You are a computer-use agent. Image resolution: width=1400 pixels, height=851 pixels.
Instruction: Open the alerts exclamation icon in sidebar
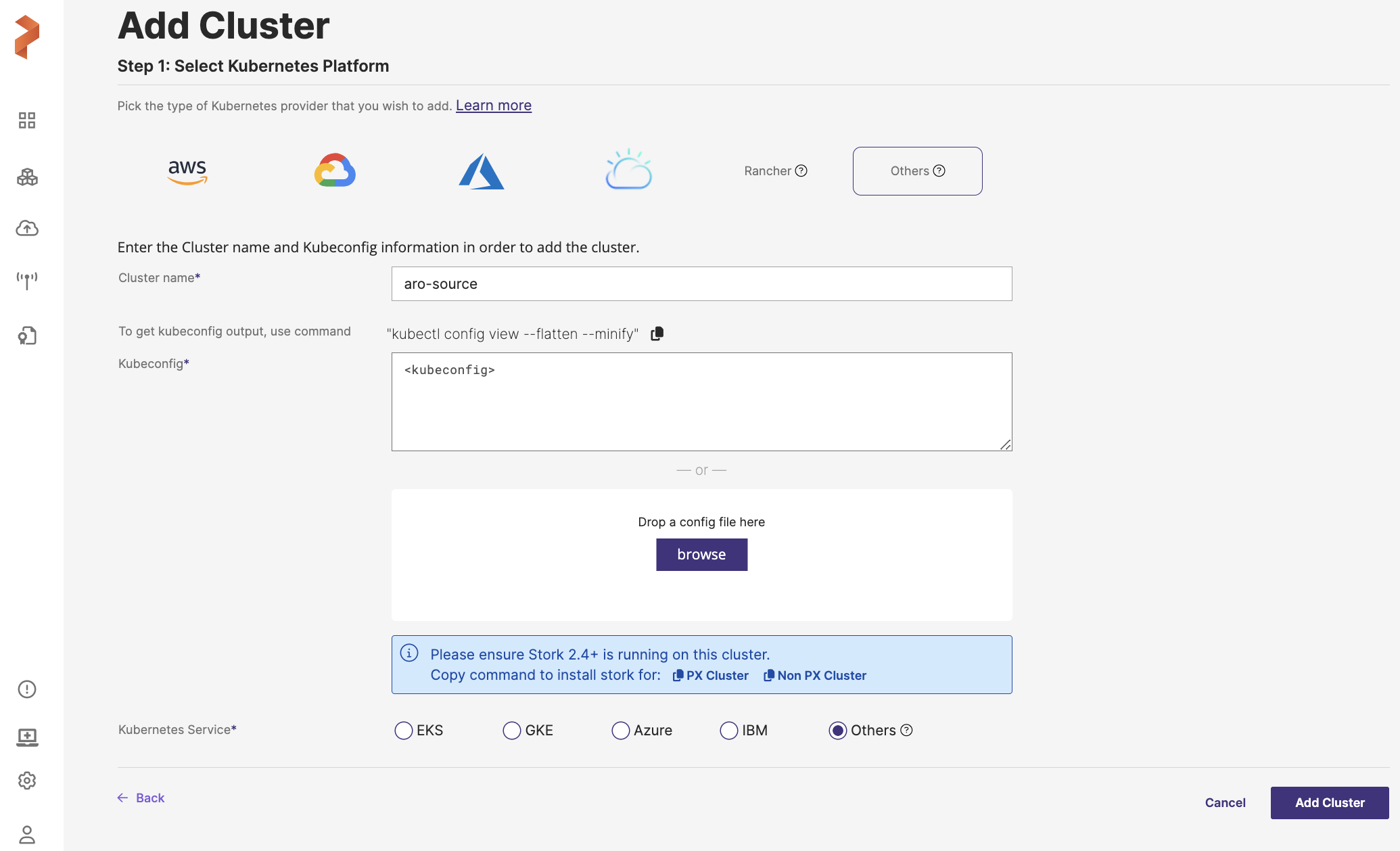(27, 689)
